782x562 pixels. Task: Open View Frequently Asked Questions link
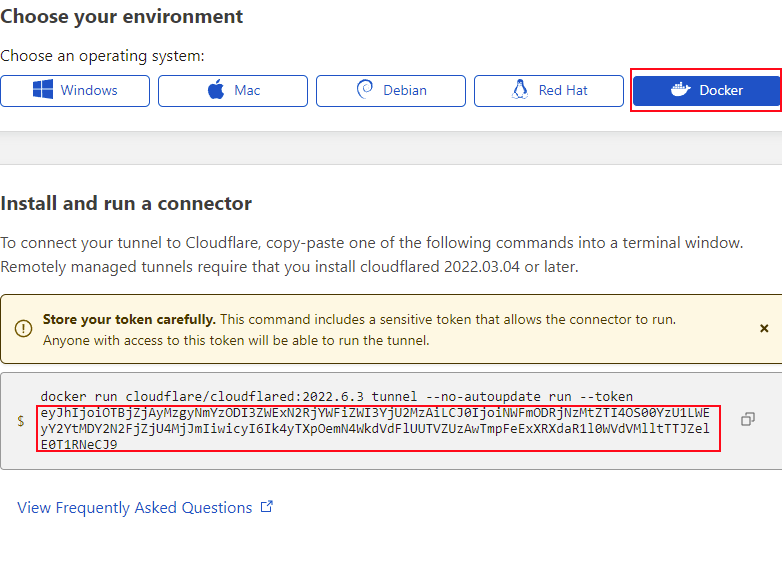[x=135, y=508]
